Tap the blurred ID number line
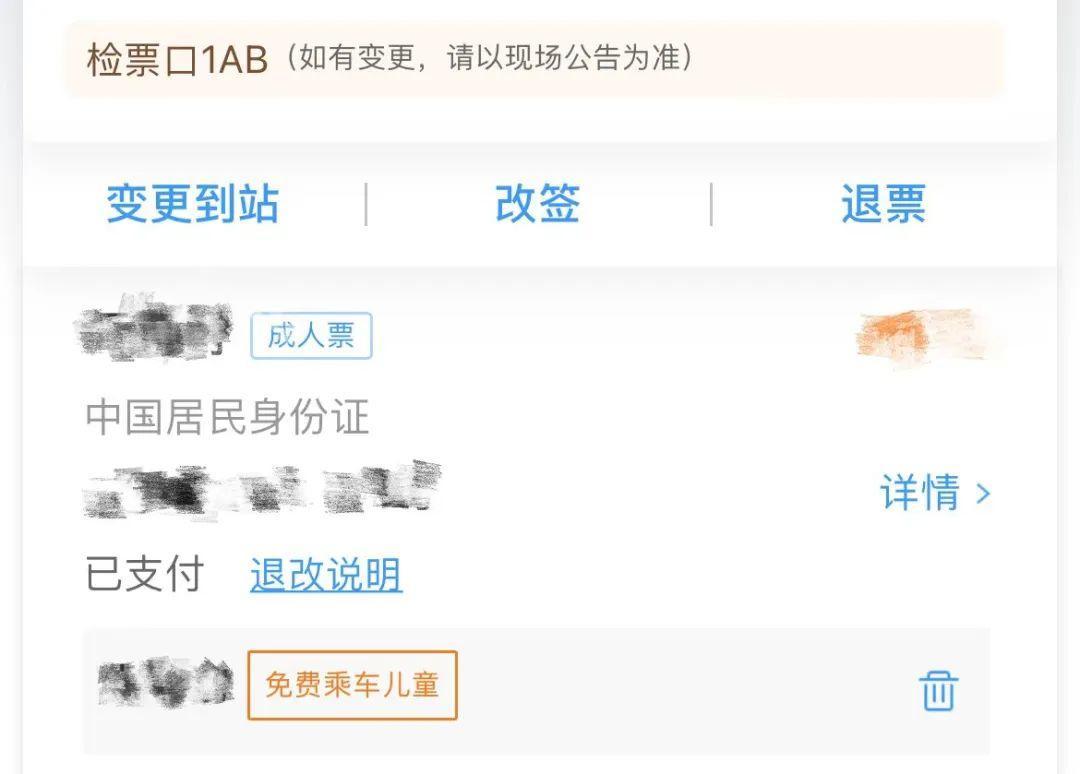The image size is (1080, 774). click(x=261, y=490)
